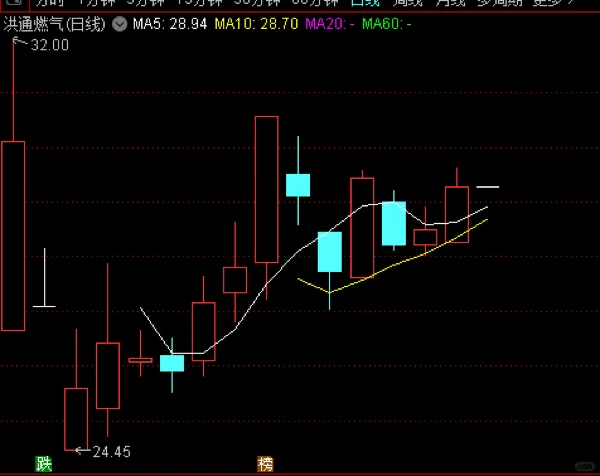Image resolution: width=600 pixels, height=476 pixels.
Task: Click the orange 榜 badge
Action: click(x=265, y=464)
